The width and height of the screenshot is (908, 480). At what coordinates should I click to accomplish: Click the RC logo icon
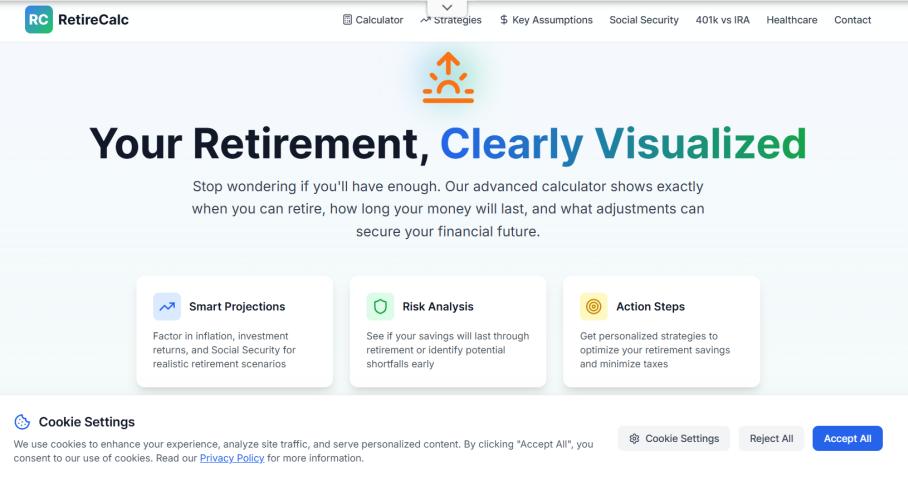(x=39, y=19)
